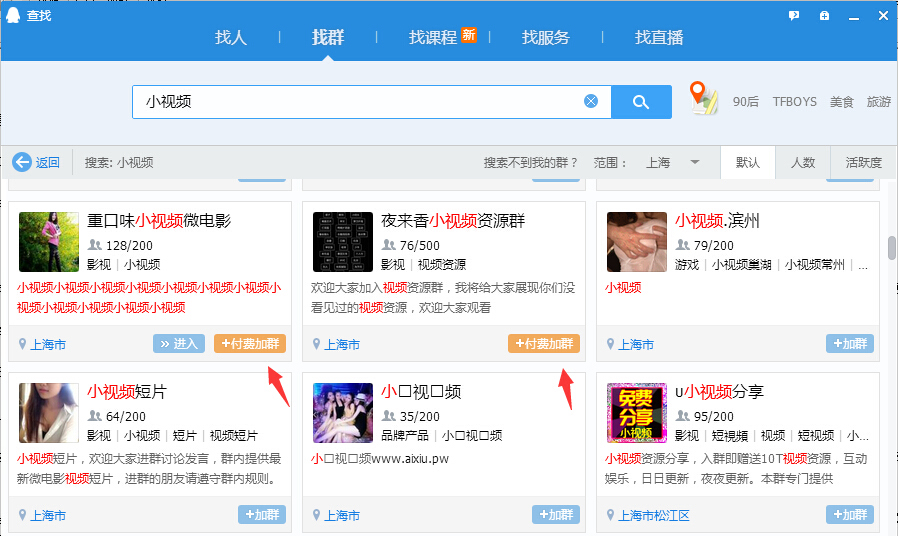The height and width of the screenshot is (536, 898).
Task: Click 付费加群 on 夜来香小视频资源群 card
Action: pyautogui.click(x=544, y=344)
